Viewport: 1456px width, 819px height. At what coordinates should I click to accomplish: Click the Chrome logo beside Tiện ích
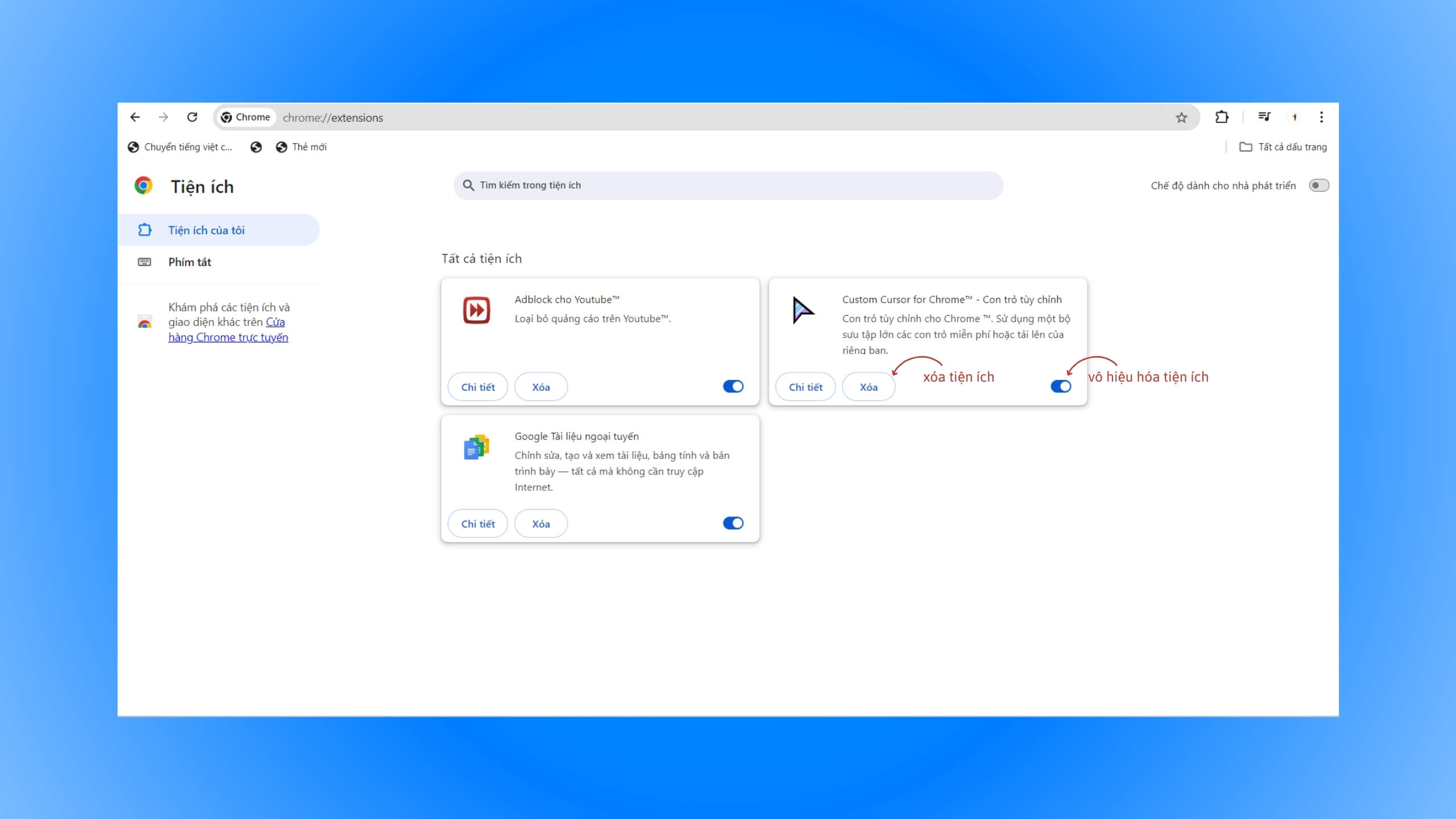143,185
